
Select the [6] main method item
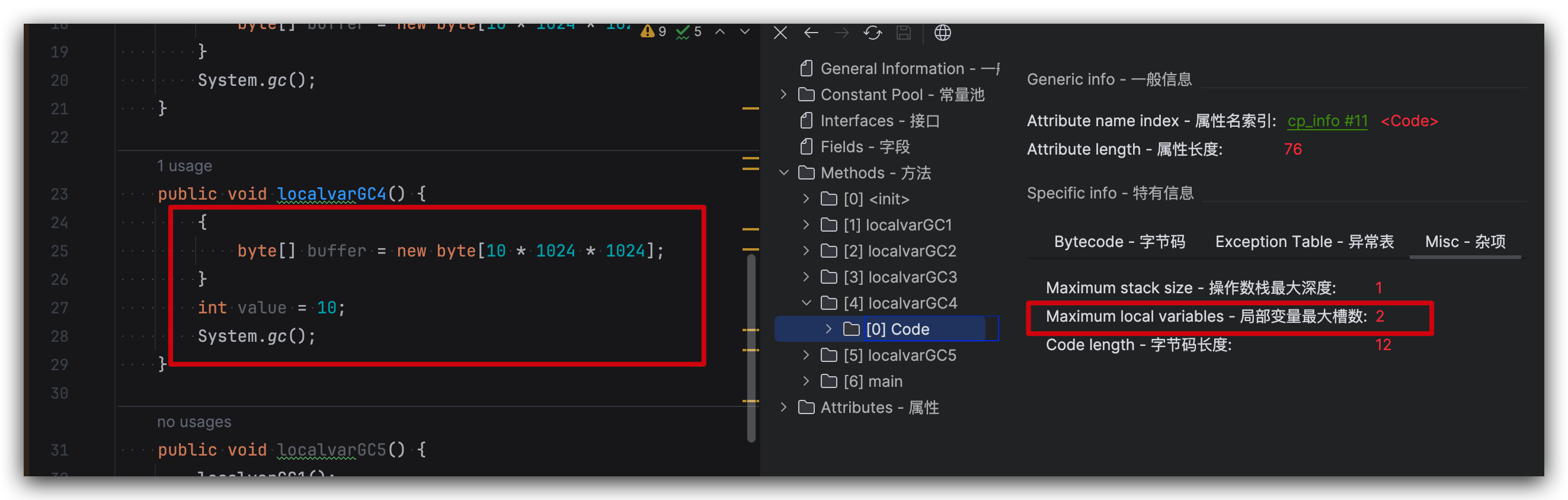click(x=872, y=382)
